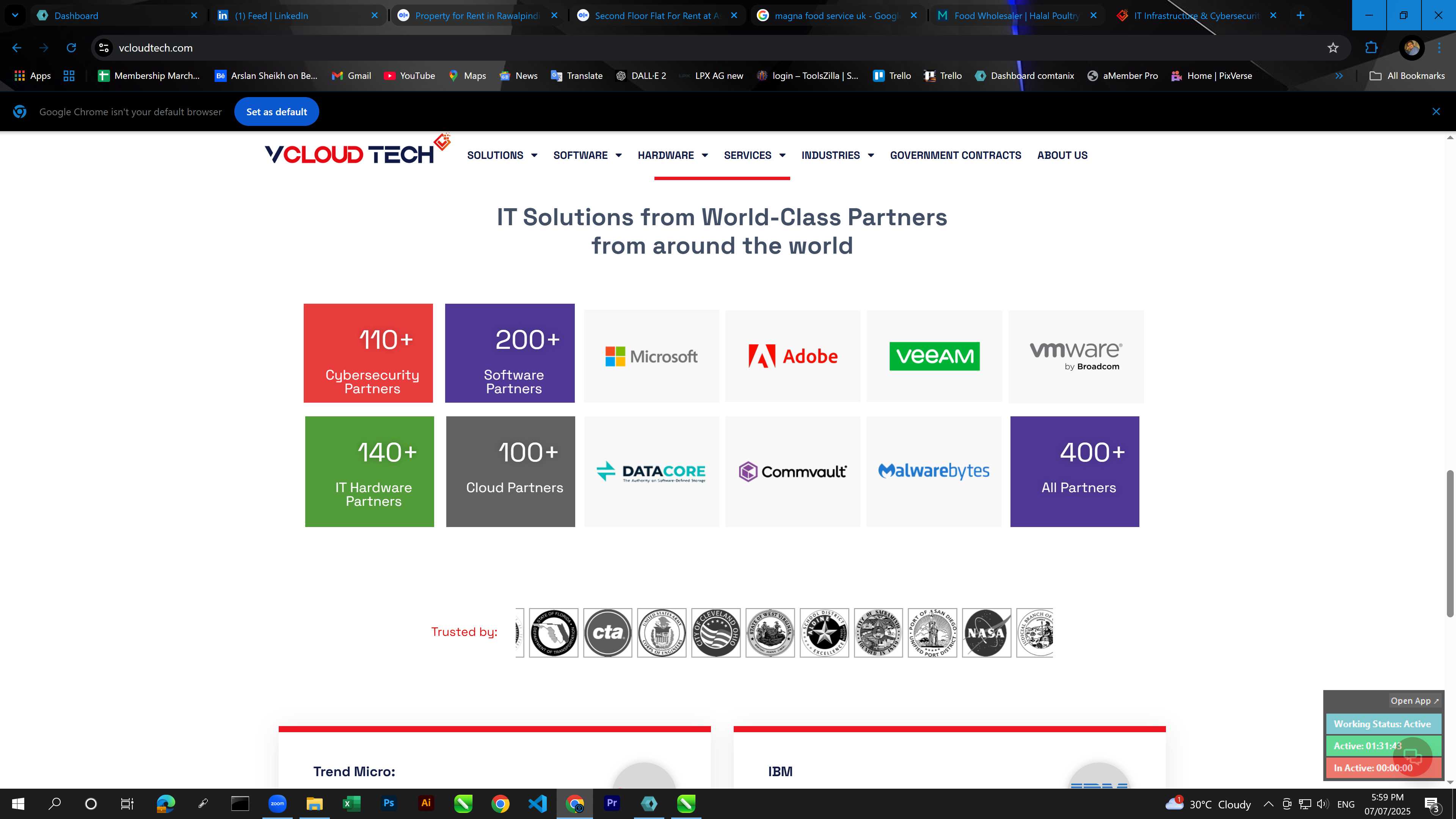1456x819 pixels.
Task: Open the 140+ IT Hardware Partners tile
Action: pyautogui.click(x=370, y=471)
